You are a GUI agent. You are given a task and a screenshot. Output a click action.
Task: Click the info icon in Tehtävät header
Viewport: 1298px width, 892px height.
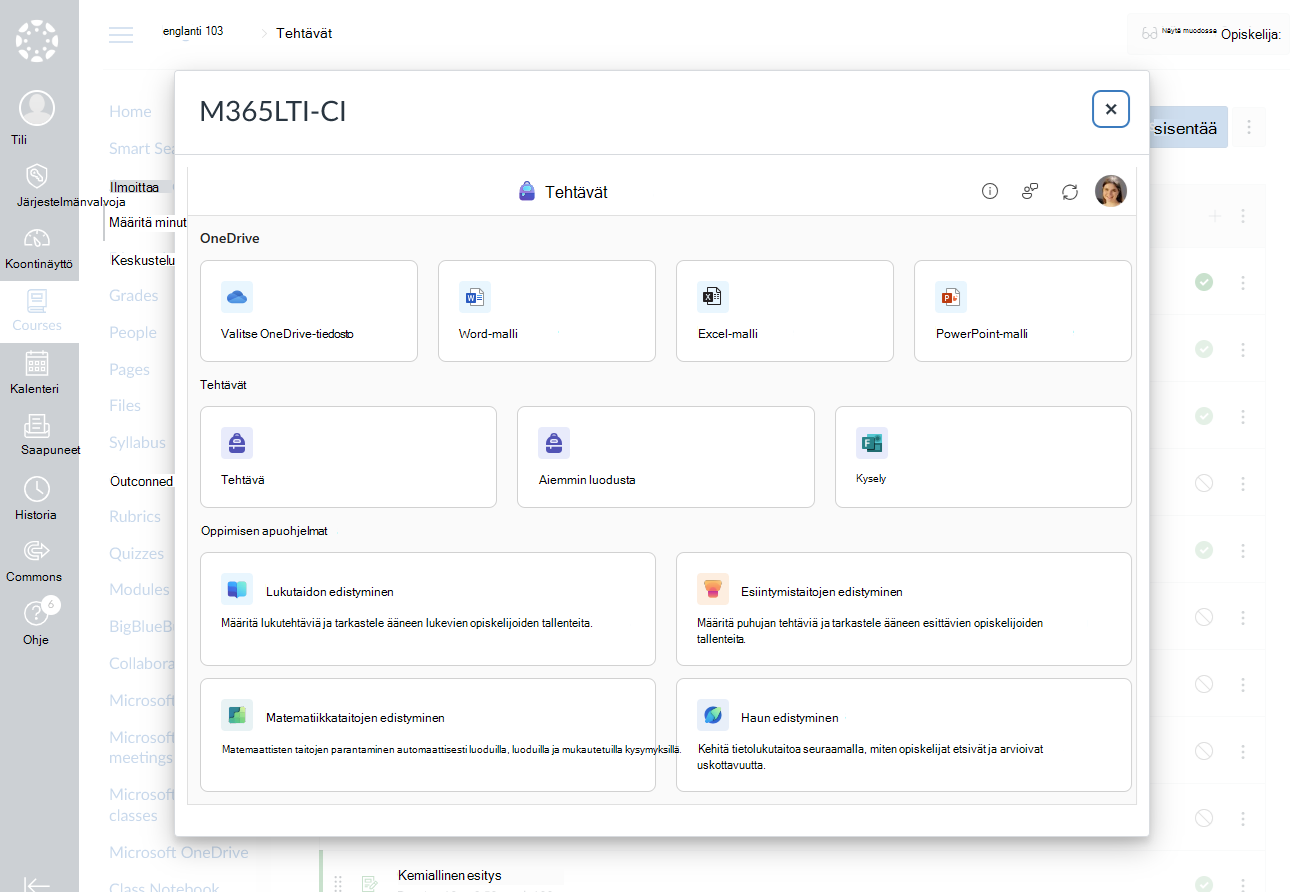[990, 191]
